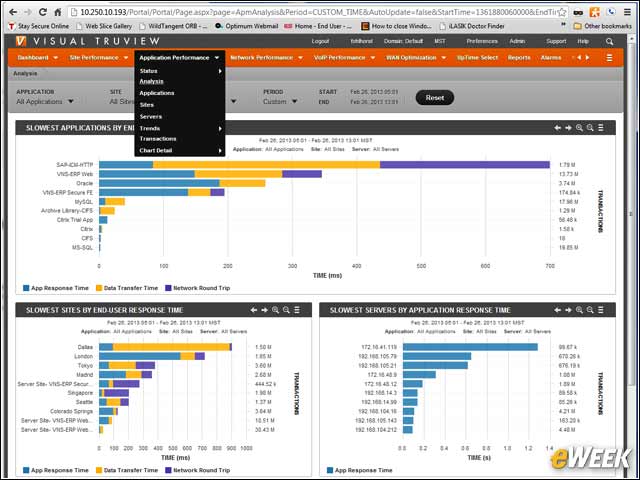The width and height of the screenshot is (640, 480).
Task: Open Help link
Action: [583, 41]
